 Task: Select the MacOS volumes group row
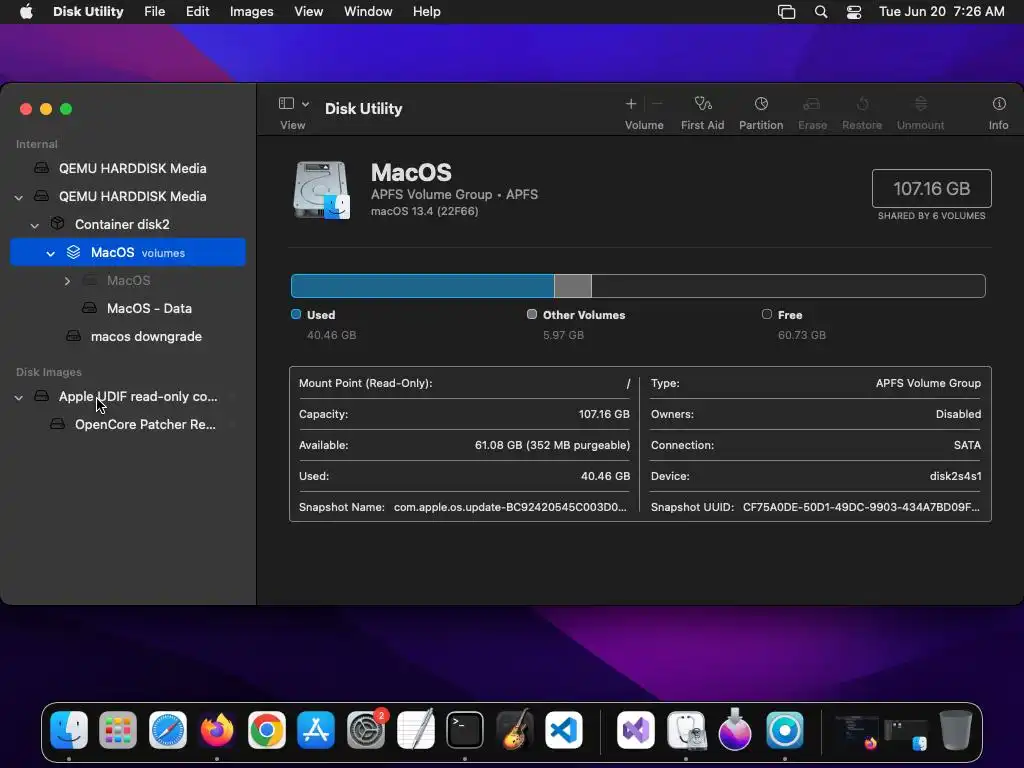pyautogui.click(x=128, y=252)
